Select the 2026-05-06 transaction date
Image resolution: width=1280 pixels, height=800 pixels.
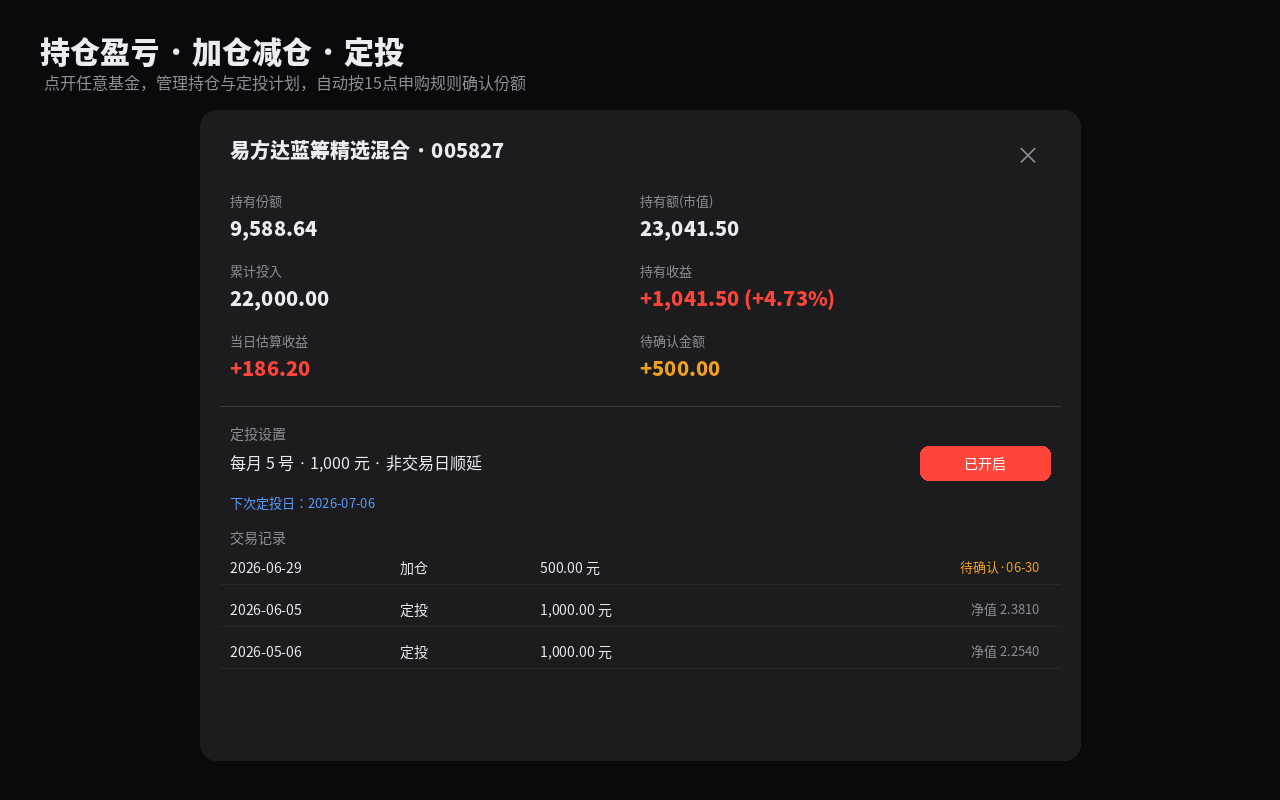[x=266, y=652]
